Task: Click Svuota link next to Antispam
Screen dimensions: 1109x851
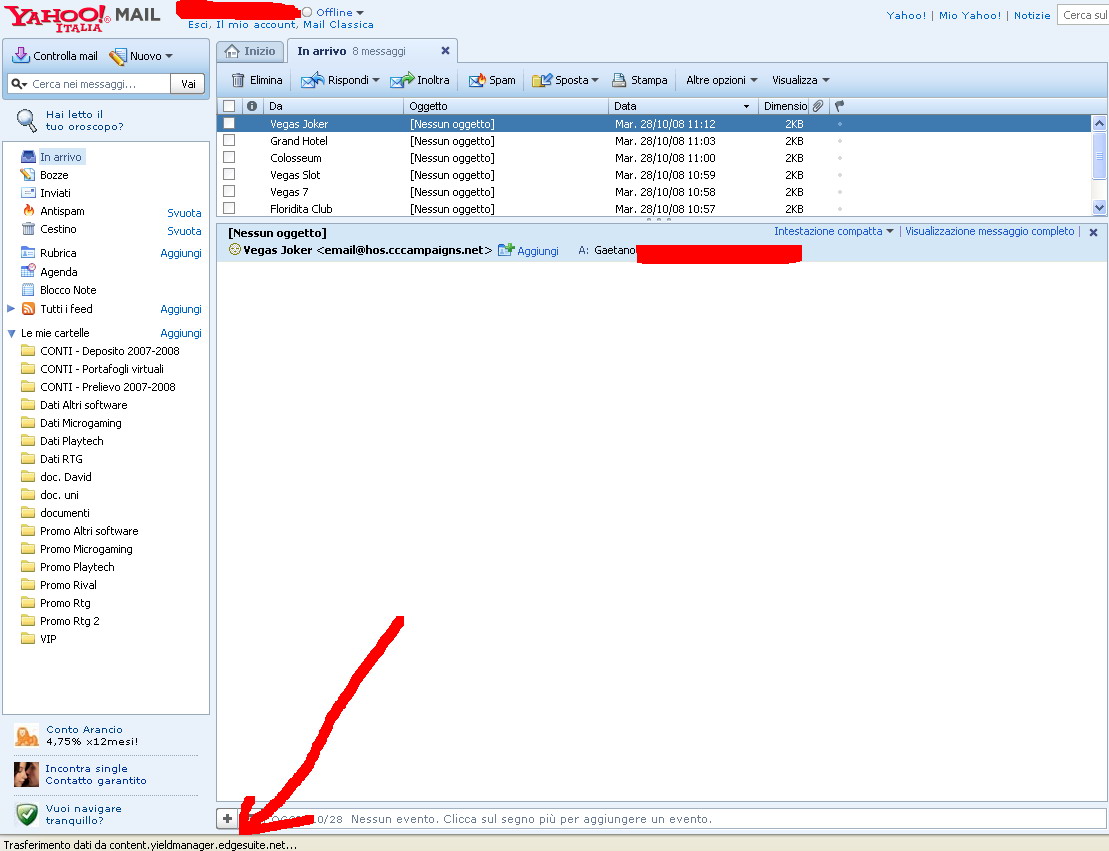Action: point(184,213)
